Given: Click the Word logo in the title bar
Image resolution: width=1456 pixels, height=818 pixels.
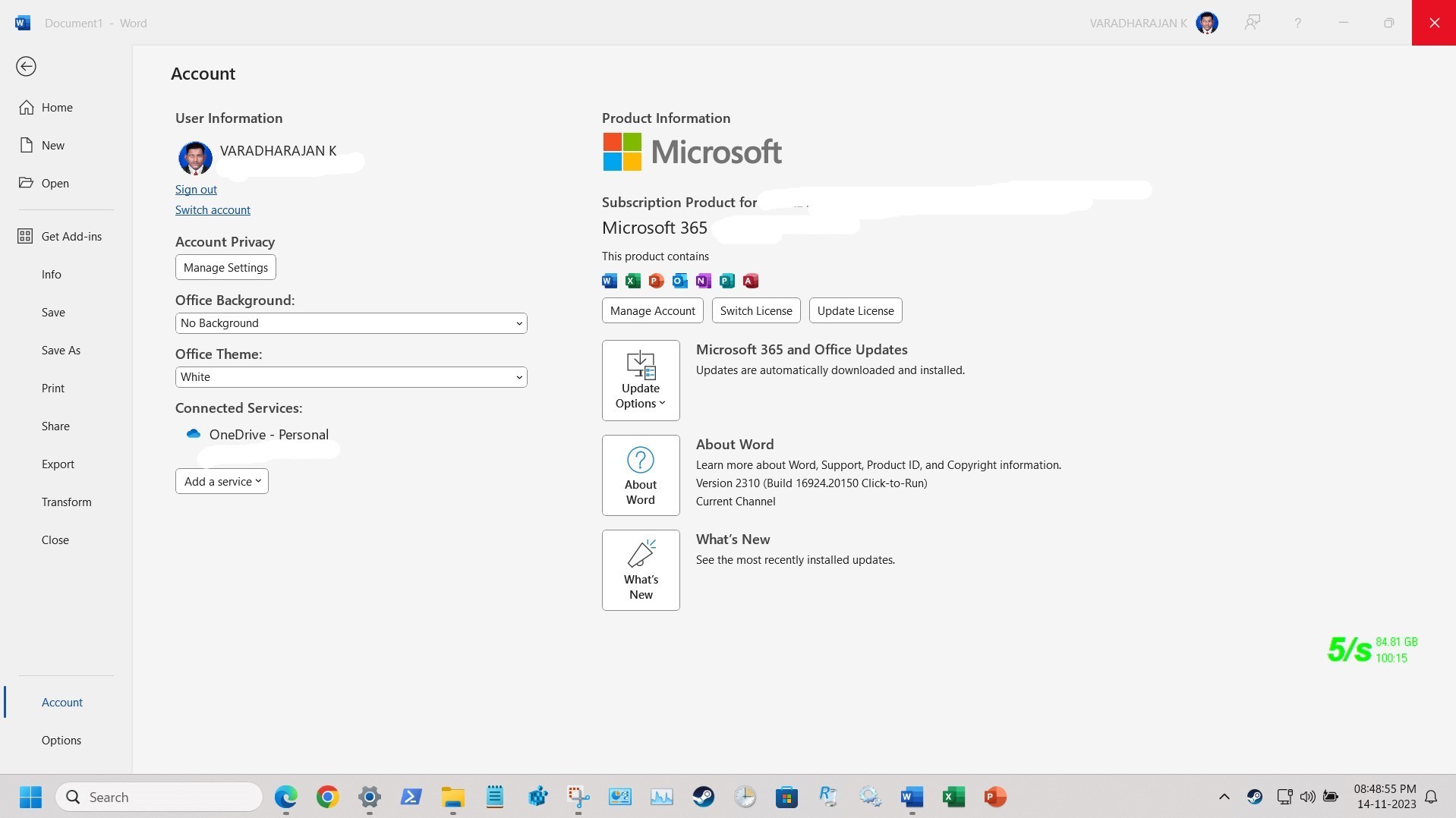Looking at the screenshot, I should coord(23,23).
